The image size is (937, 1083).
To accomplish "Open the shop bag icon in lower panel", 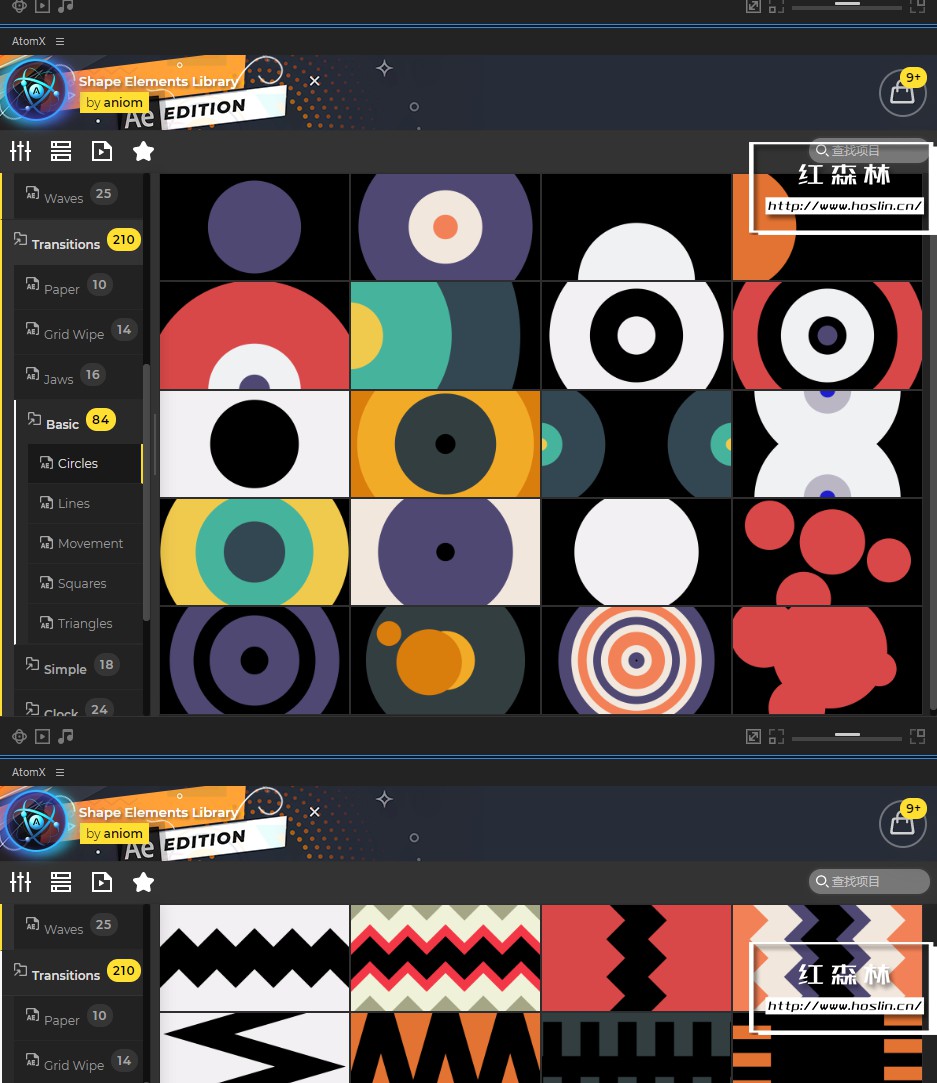I will click(902, 823).
